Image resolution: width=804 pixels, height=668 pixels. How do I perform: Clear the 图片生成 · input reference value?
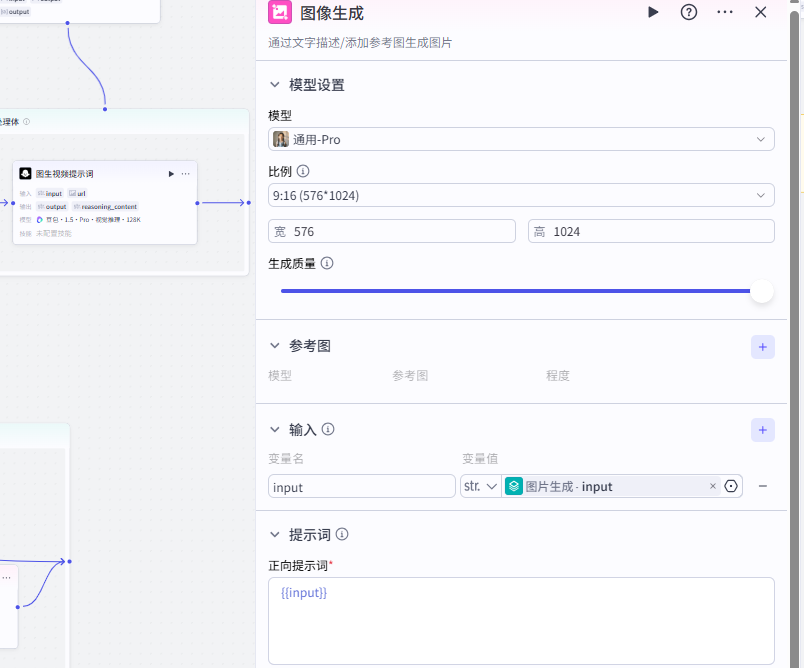point(712,486)
